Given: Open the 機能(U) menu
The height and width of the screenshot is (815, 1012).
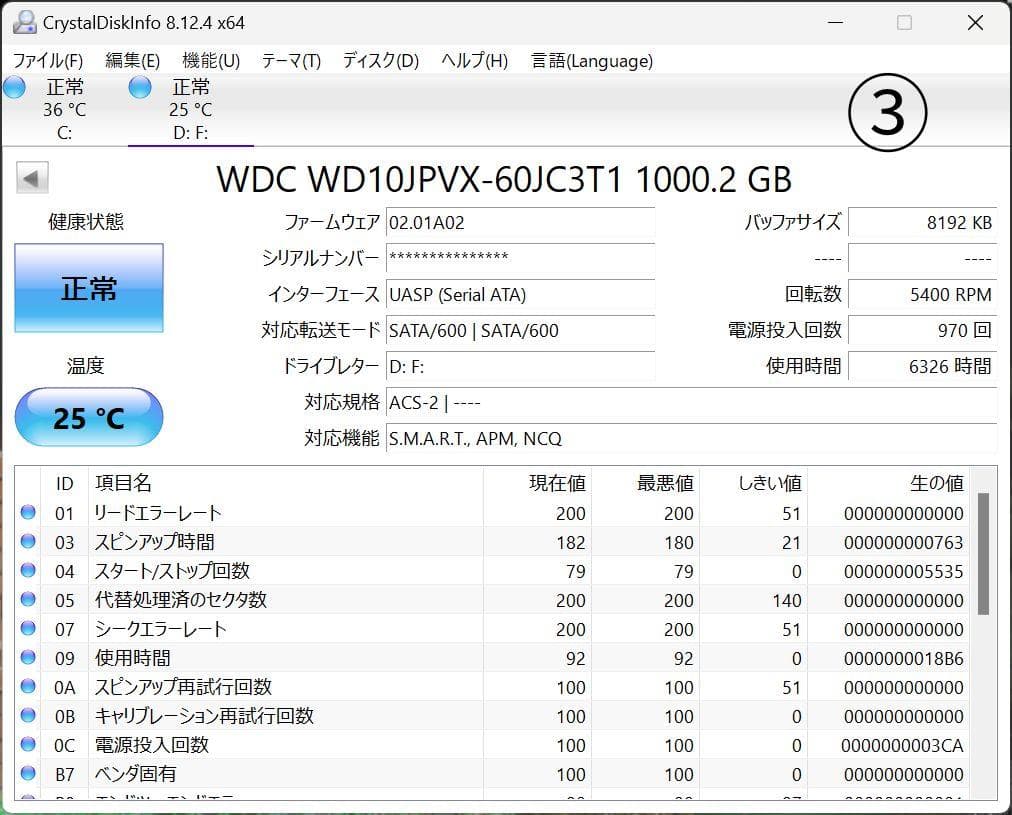Looking at the screenshot, I should [x=211, y=61].
